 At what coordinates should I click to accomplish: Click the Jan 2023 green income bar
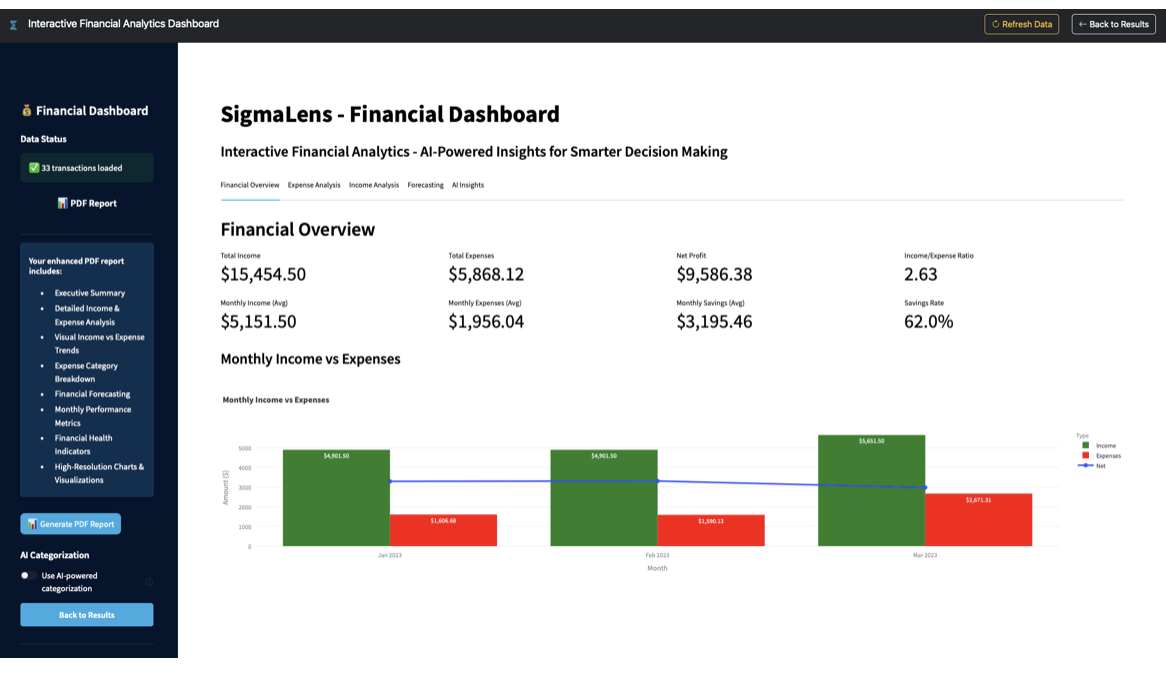coord(336,498)
